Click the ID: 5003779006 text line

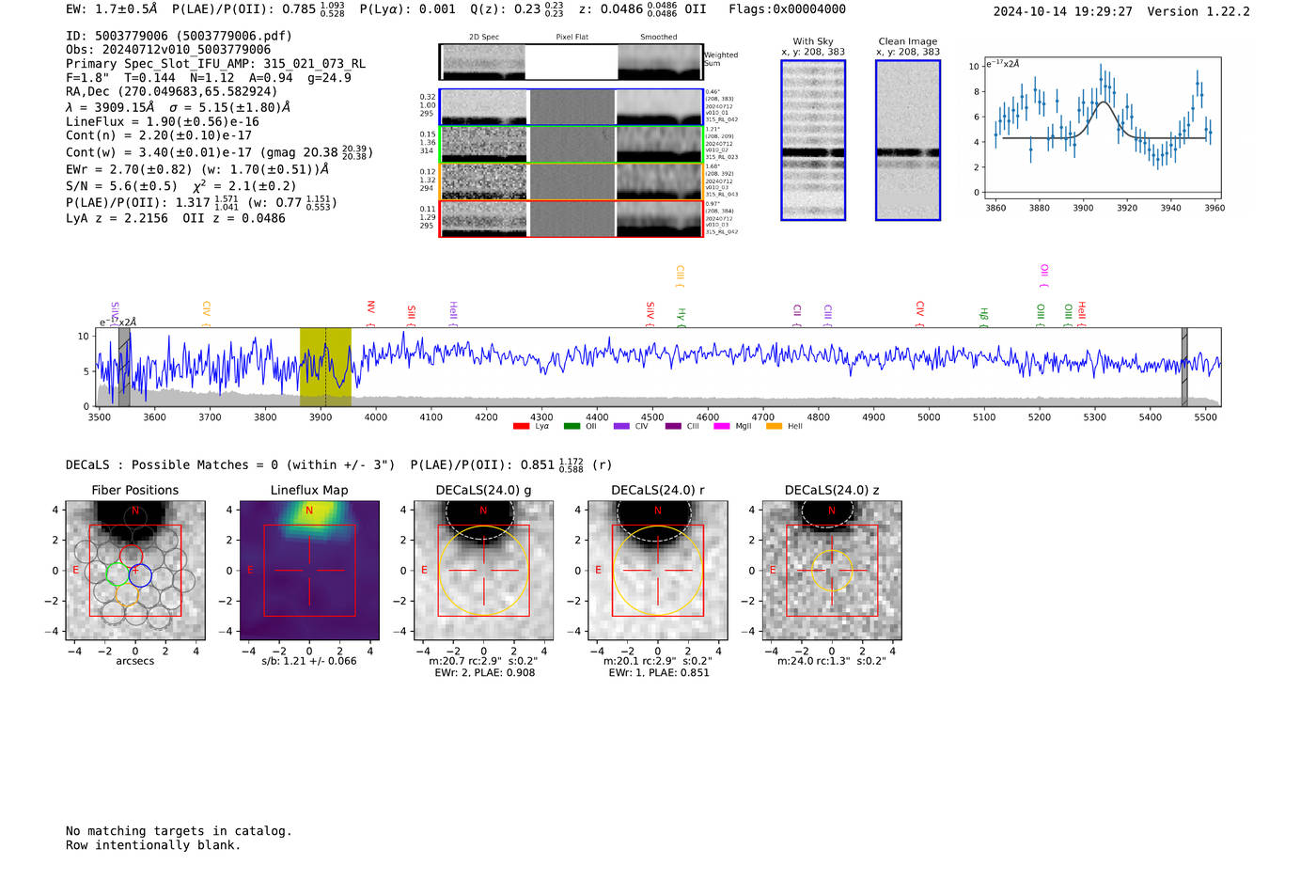180,36
